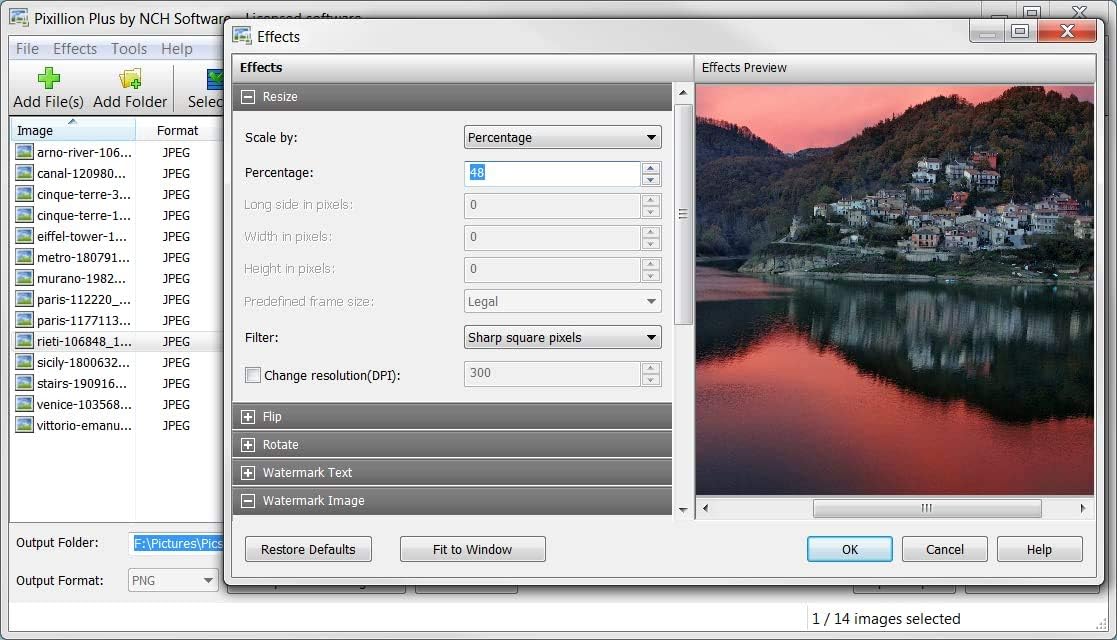
Task: Open the Predefined frame size dropdown
Action: coord(562,301)
